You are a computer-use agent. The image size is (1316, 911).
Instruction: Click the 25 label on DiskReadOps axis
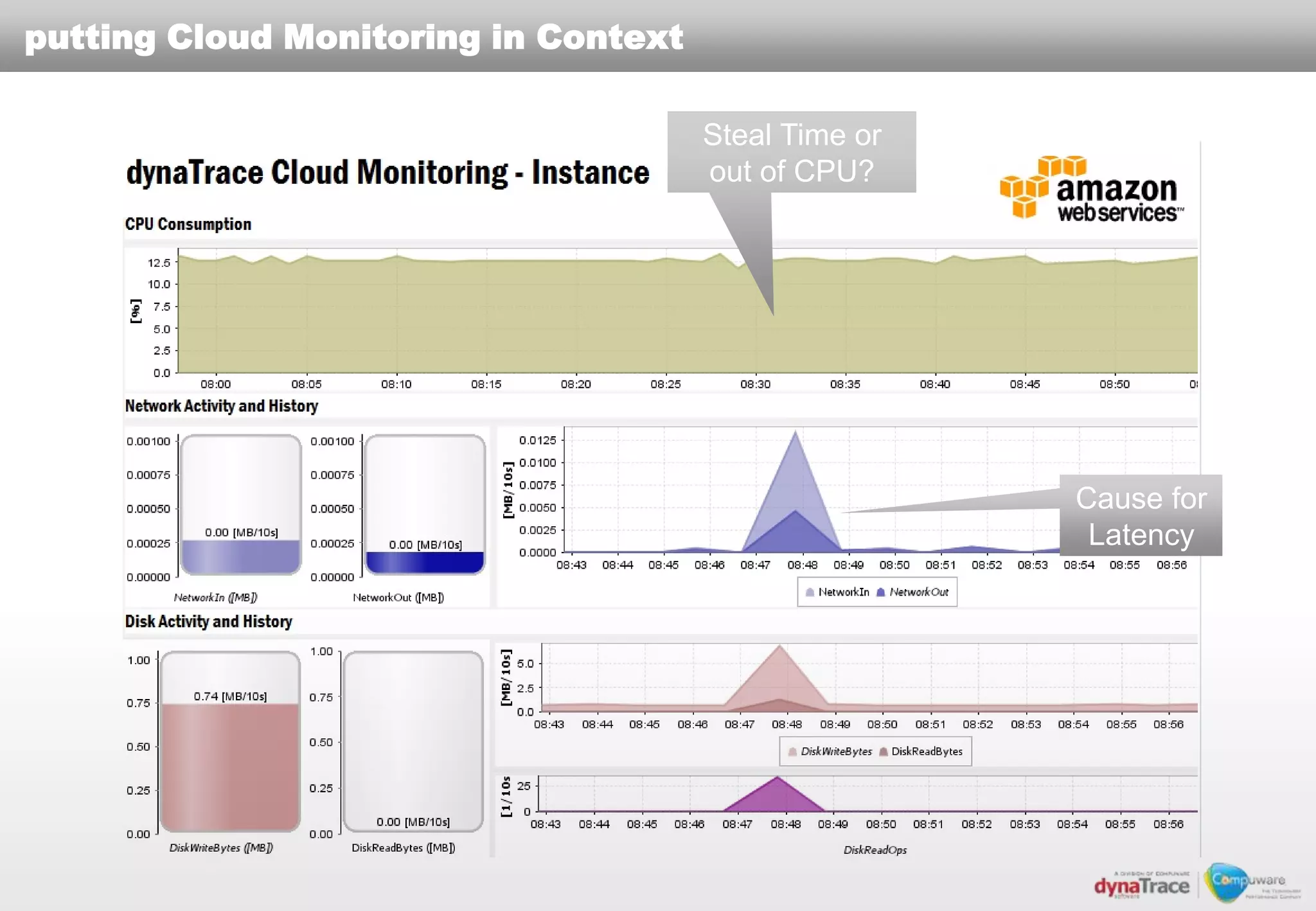(524, 786)
